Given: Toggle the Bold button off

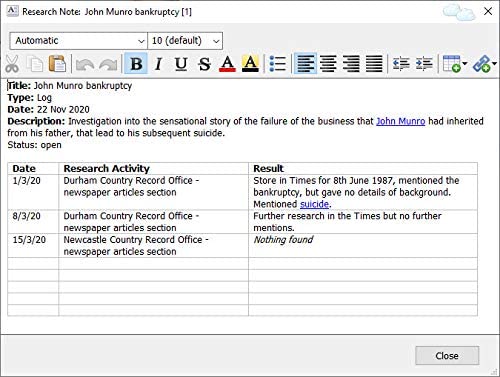Looking at the screenshot, I should pyautogui.click(x=136, y=63).
